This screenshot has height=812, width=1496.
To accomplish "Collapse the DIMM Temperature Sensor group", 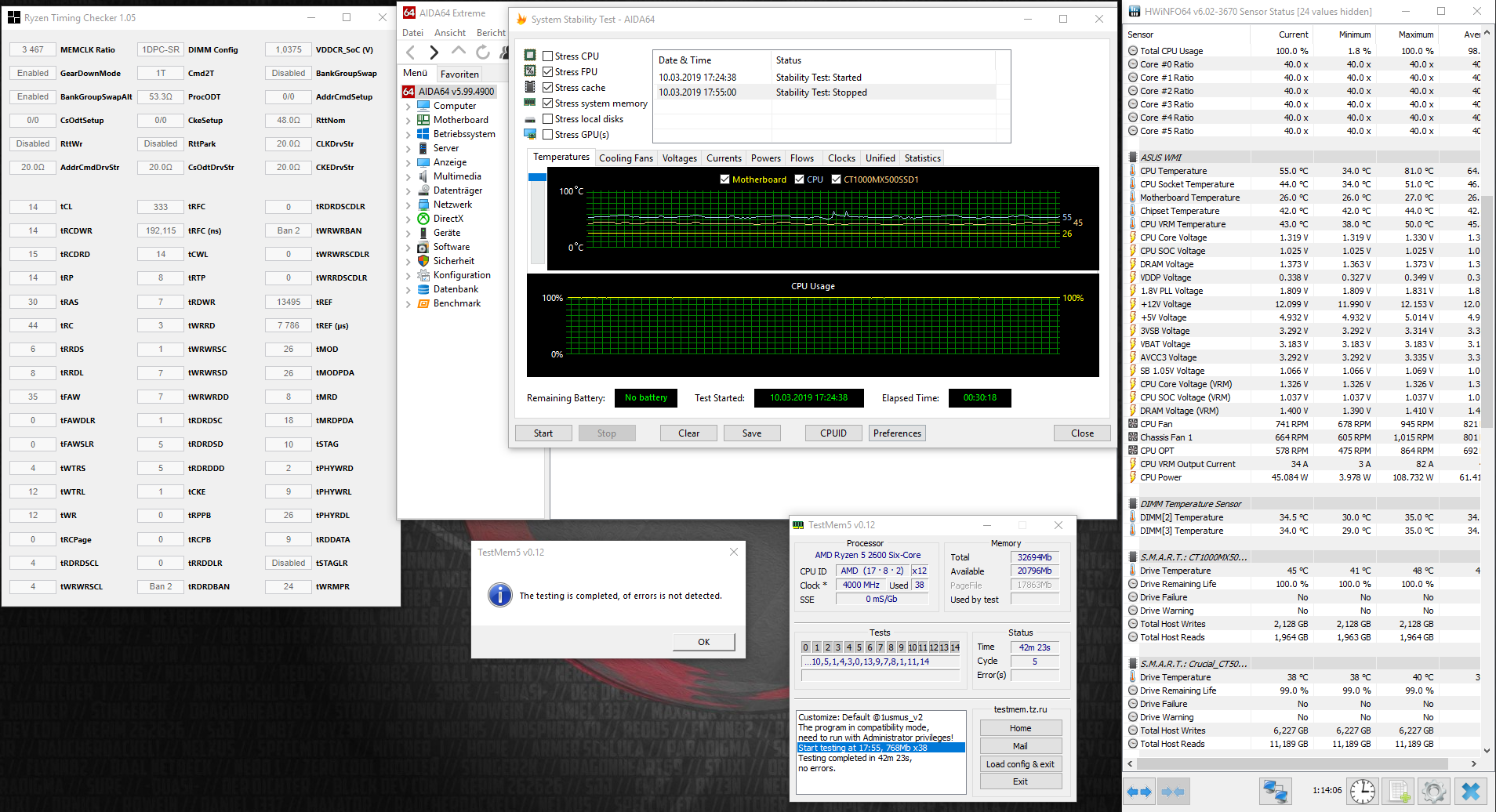I will [1132, 504].
